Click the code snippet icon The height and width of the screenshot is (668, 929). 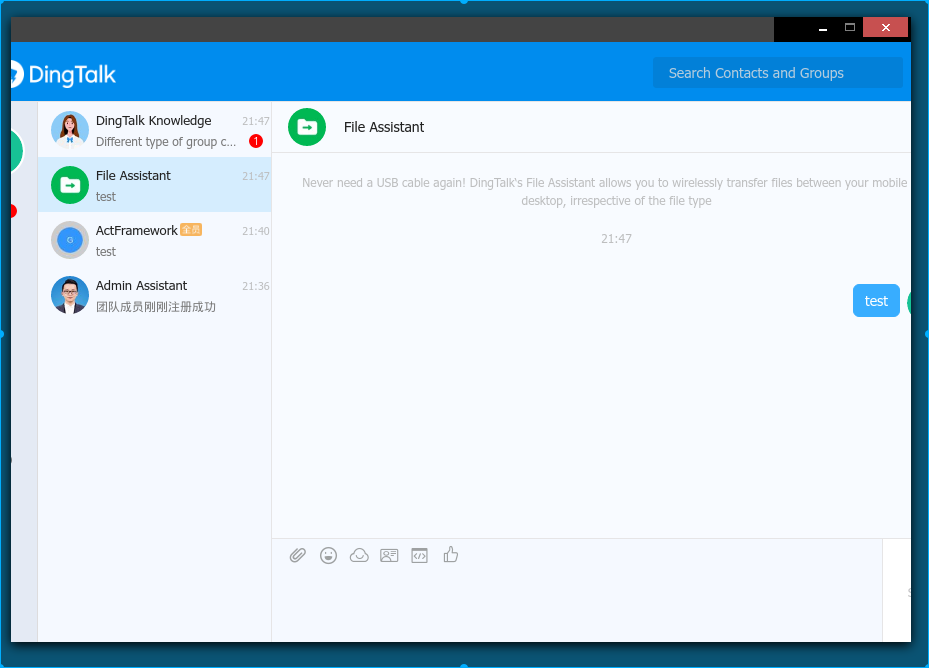click(419, 555)
